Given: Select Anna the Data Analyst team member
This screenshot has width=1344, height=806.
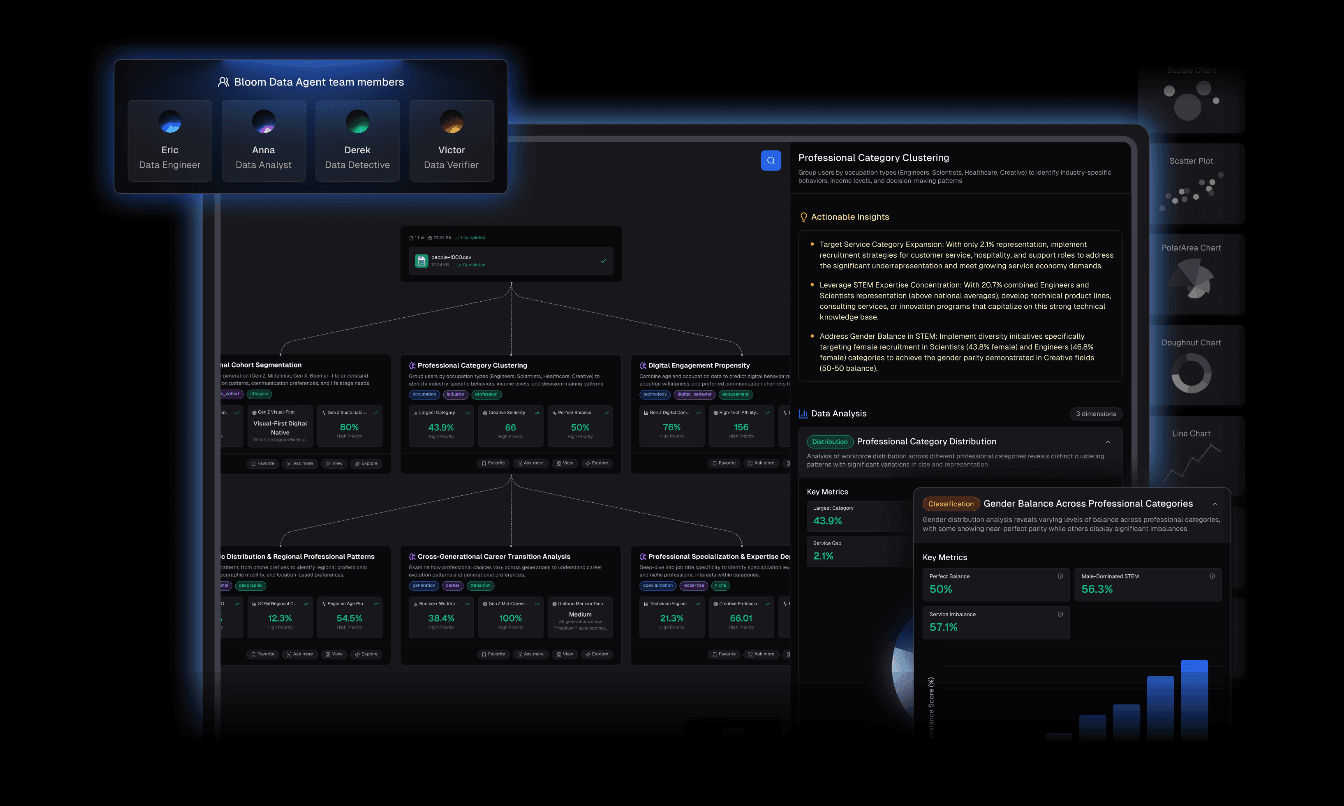Looking at the screenshot, I should pyautogui.click(x=263, y=140).
